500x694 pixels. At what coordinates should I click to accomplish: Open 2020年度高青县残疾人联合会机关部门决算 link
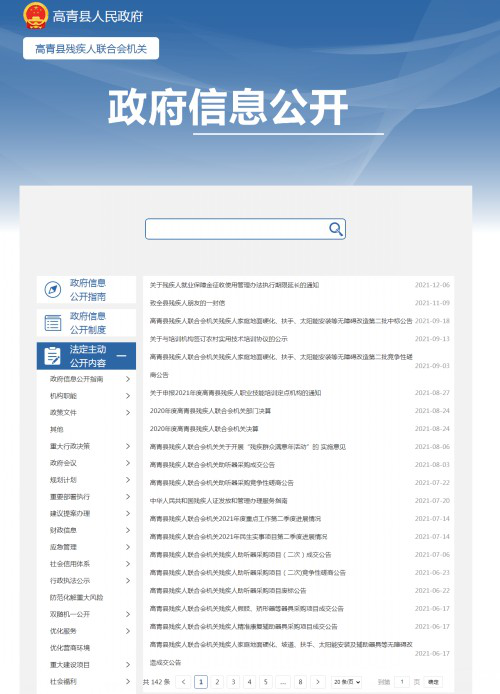click(210, 411)
